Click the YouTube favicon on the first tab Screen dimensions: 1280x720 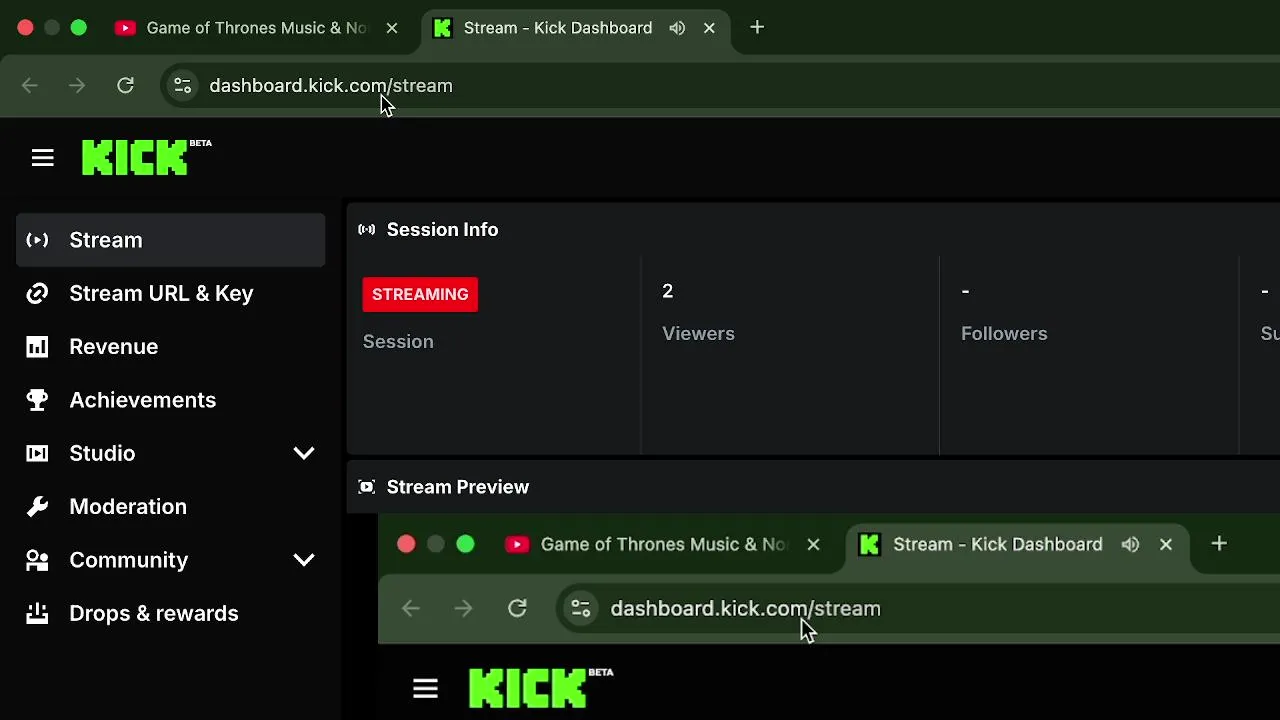(125, 28)
